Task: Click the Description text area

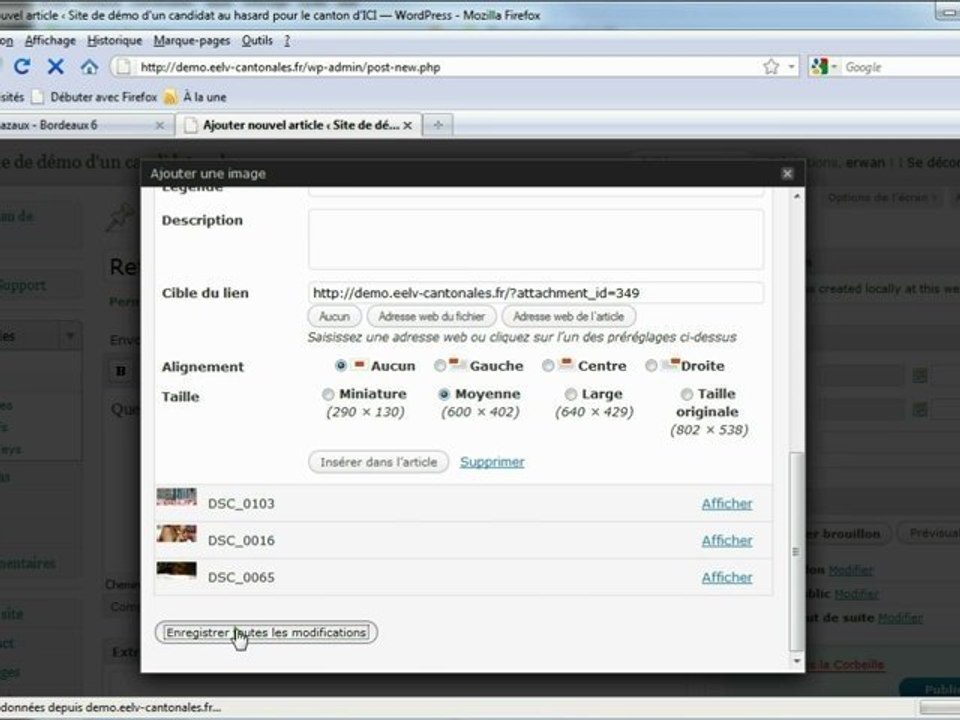Action: coord(536,239)
